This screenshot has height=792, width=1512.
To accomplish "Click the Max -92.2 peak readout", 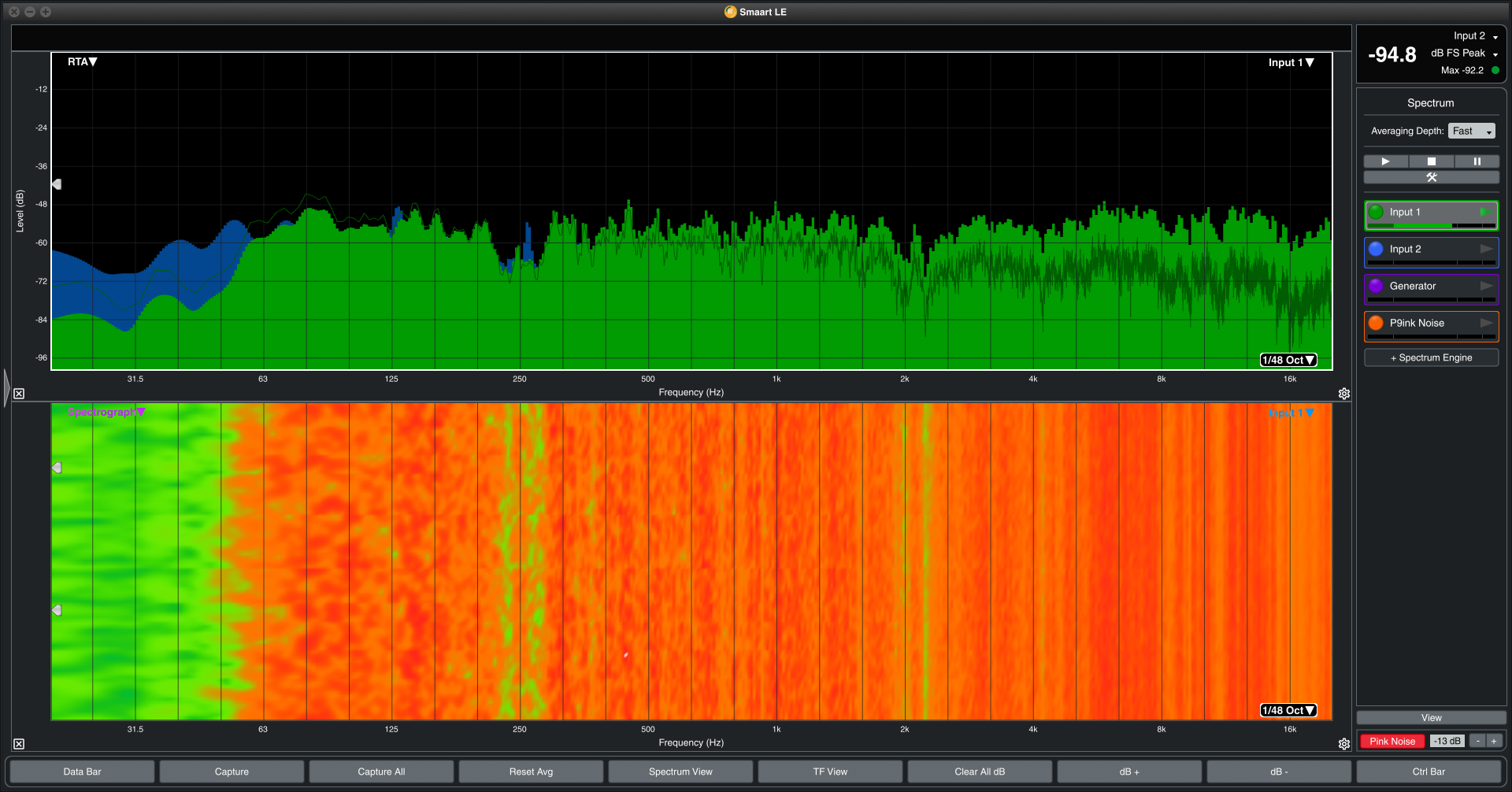I will 1462,70.
